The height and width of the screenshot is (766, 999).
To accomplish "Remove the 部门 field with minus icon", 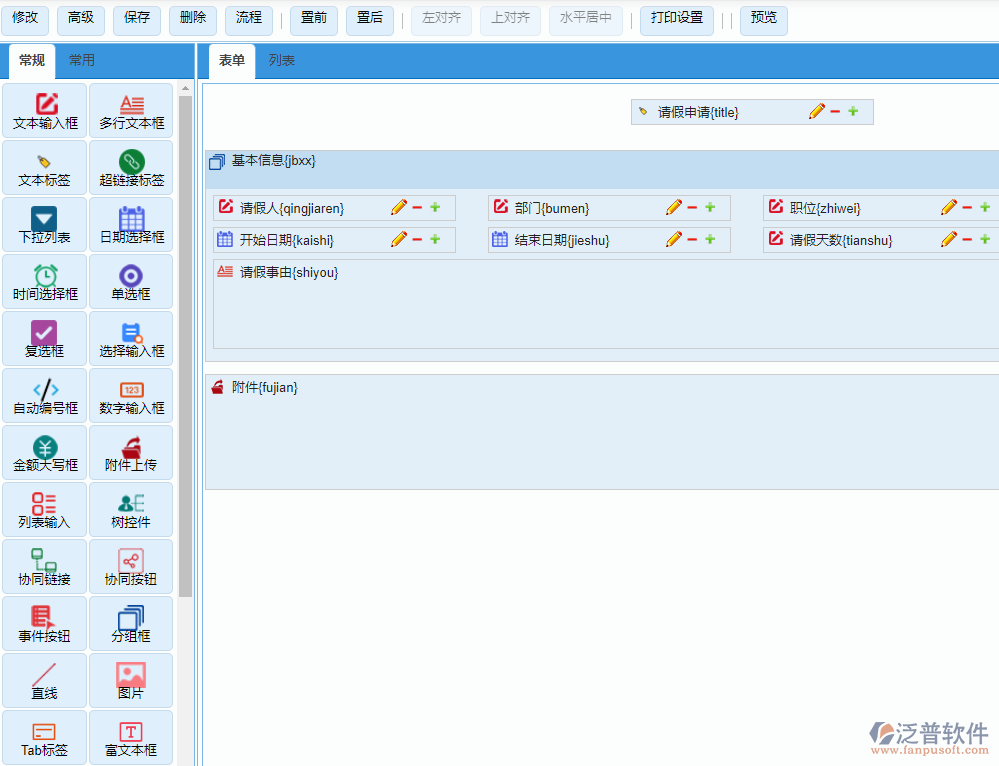I will coord(692,208).
